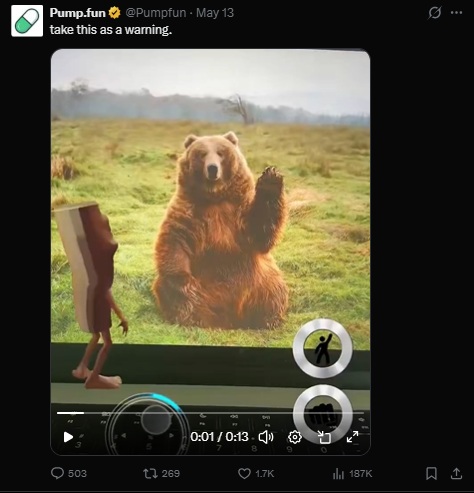This screenshot has height=493, width=474.
Task: Open the Pump.fun display name link
Action: (78, 13)
